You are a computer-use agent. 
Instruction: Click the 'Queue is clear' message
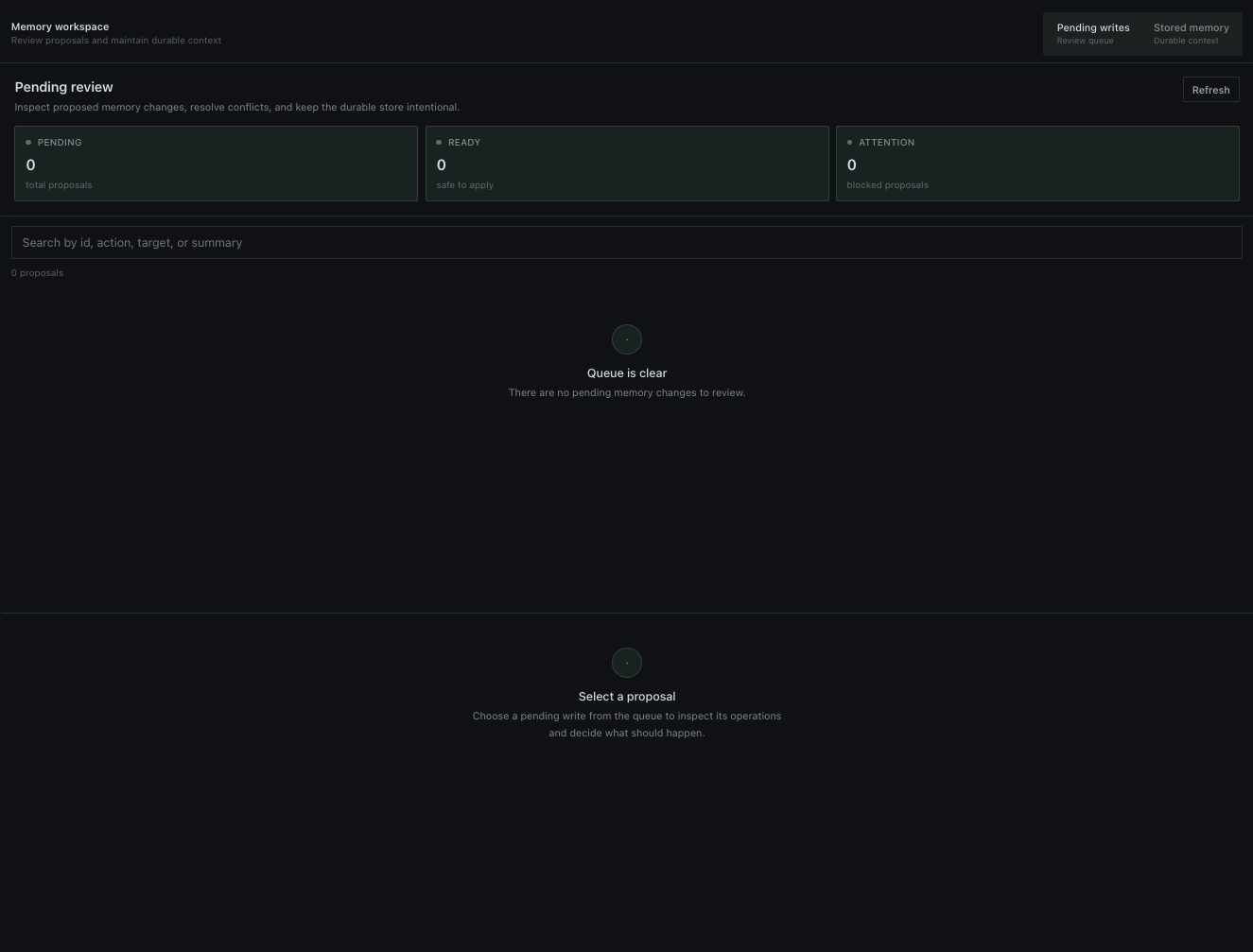pyautogui.click(x=627, y=373)
